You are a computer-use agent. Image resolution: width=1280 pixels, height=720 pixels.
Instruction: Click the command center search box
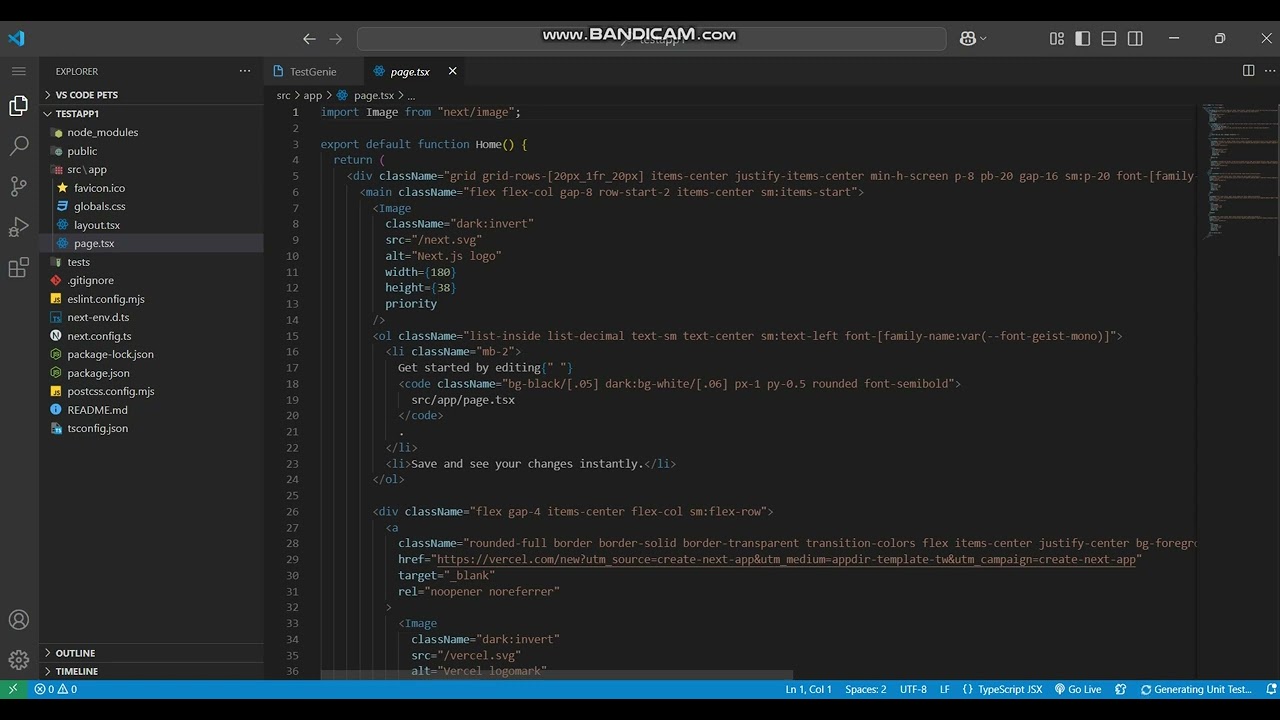(651, 38)
